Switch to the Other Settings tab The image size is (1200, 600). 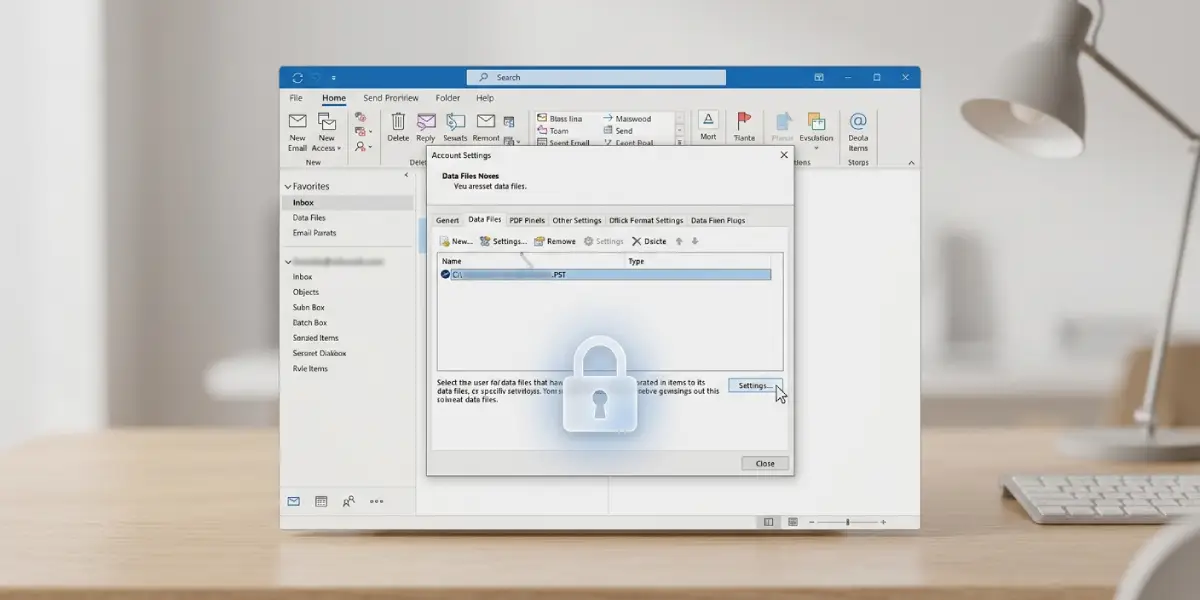(577, 220)
